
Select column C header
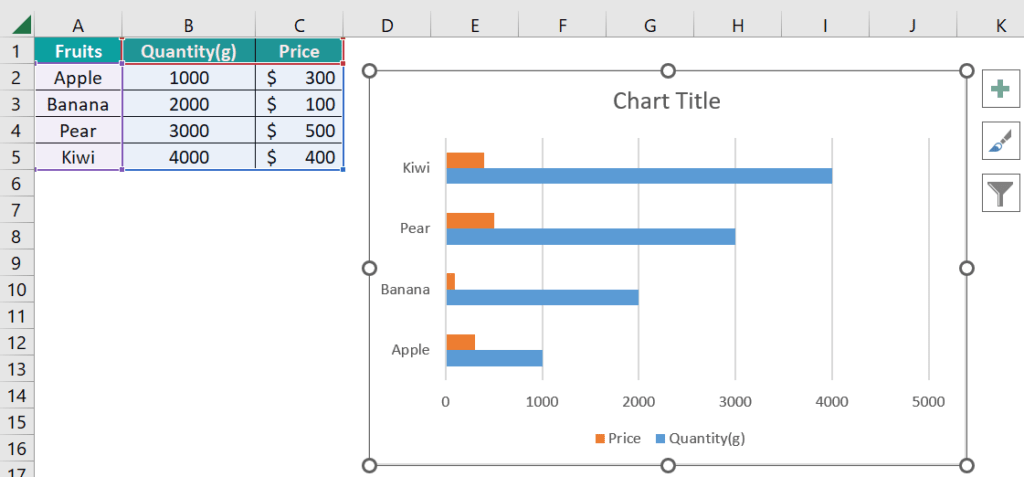[x=299, y=25]
